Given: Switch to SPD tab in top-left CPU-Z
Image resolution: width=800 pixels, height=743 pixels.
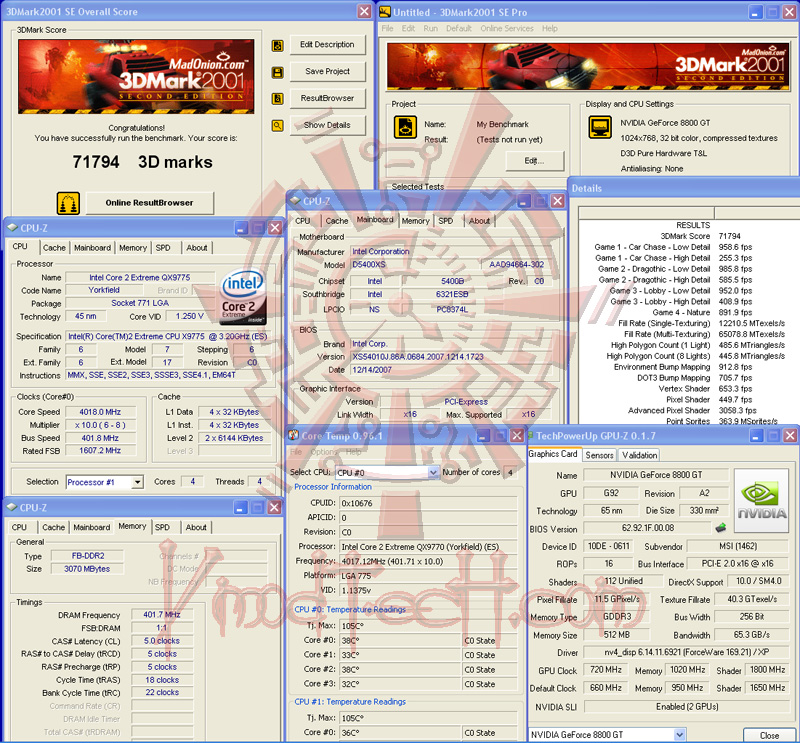Looking at the screenshot, I should pyautogui.click(x=163, y=247).
